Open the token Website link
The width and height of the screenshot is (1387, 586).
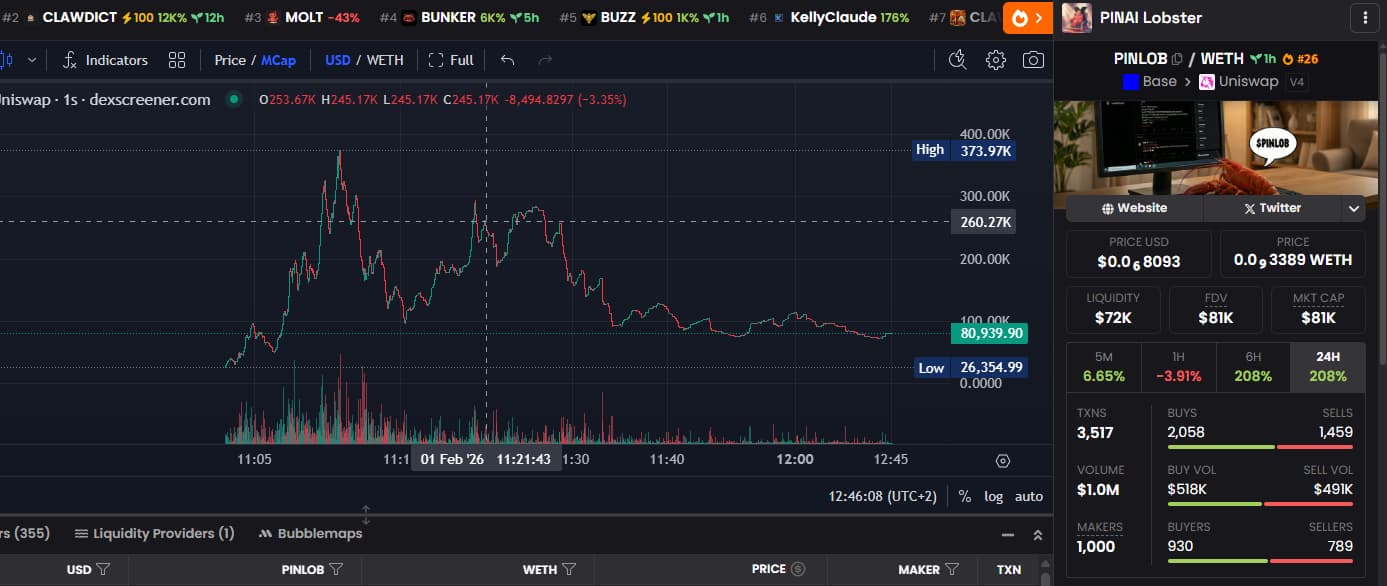1134,208
